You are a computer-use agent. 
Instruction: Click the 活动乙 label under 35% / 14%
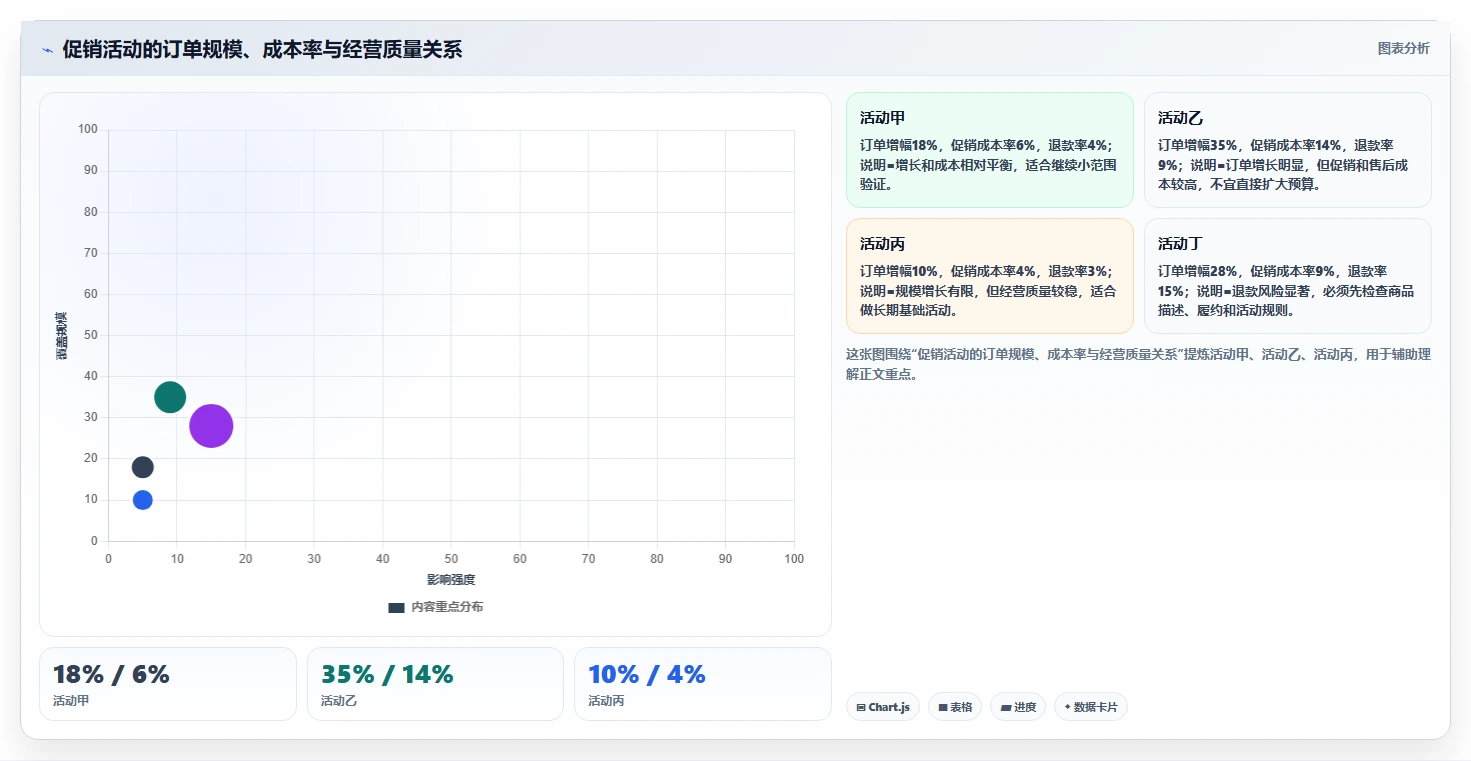[339, 701]
